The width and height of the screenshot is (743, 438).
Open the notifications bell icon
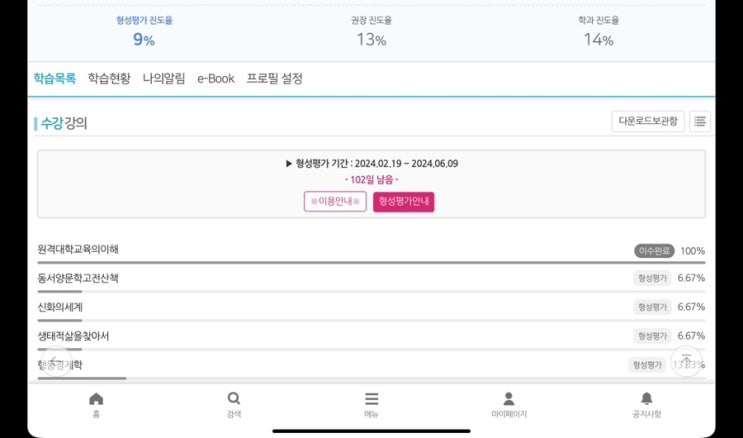pyautogui.click(x=646, y=399)
